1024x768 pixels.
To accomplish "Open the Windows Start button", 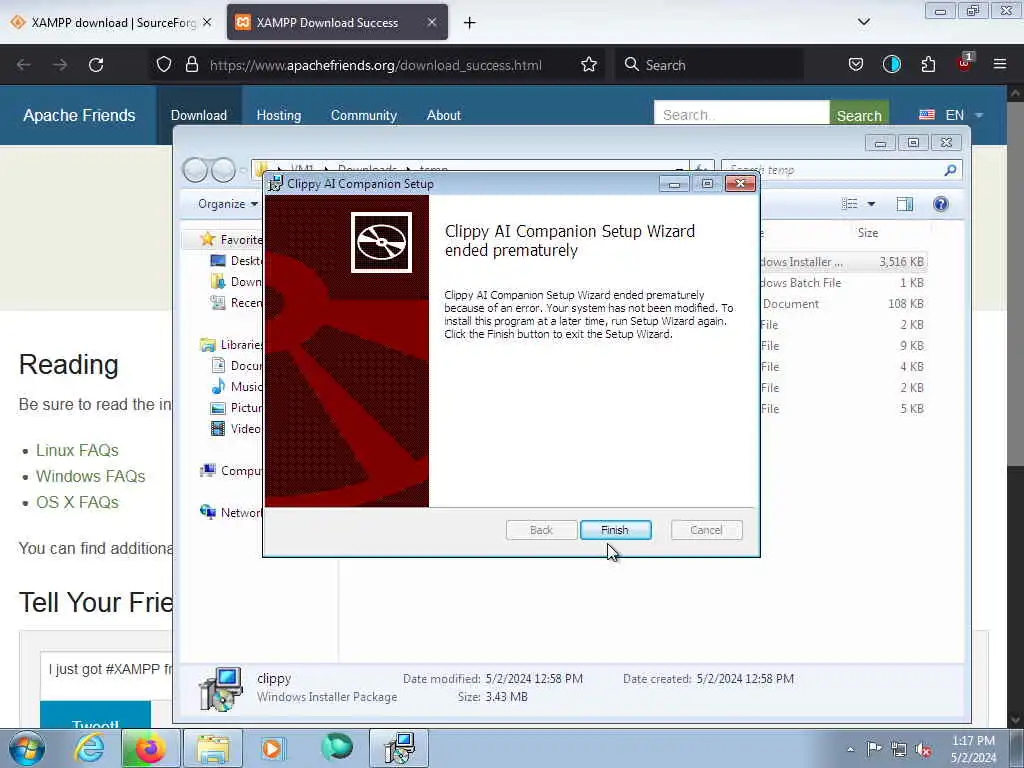I will [x=27, y=748].
